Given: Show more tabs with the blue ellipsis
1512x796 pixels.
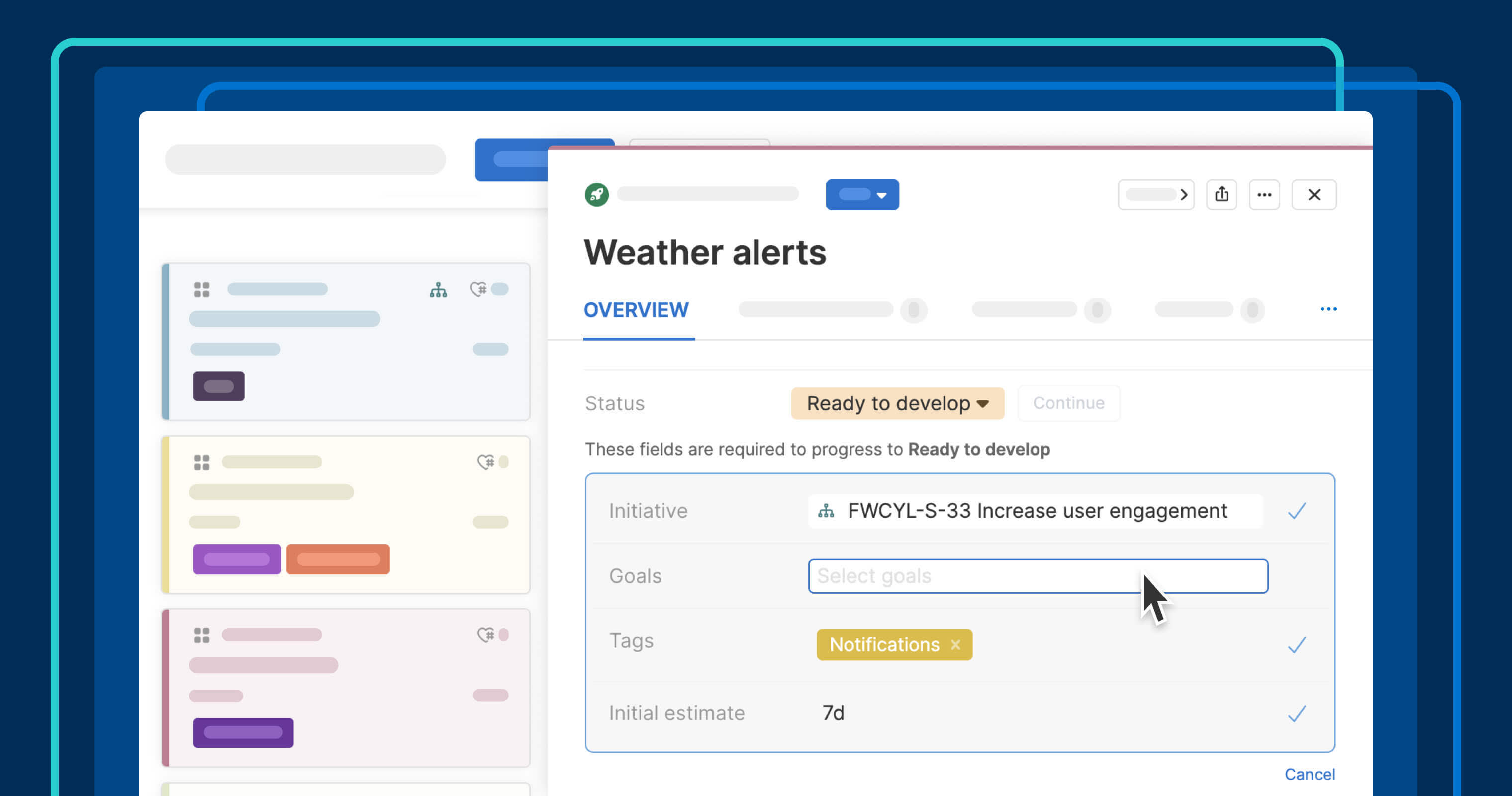Looking at the screenshot, I should point(1328,309).
